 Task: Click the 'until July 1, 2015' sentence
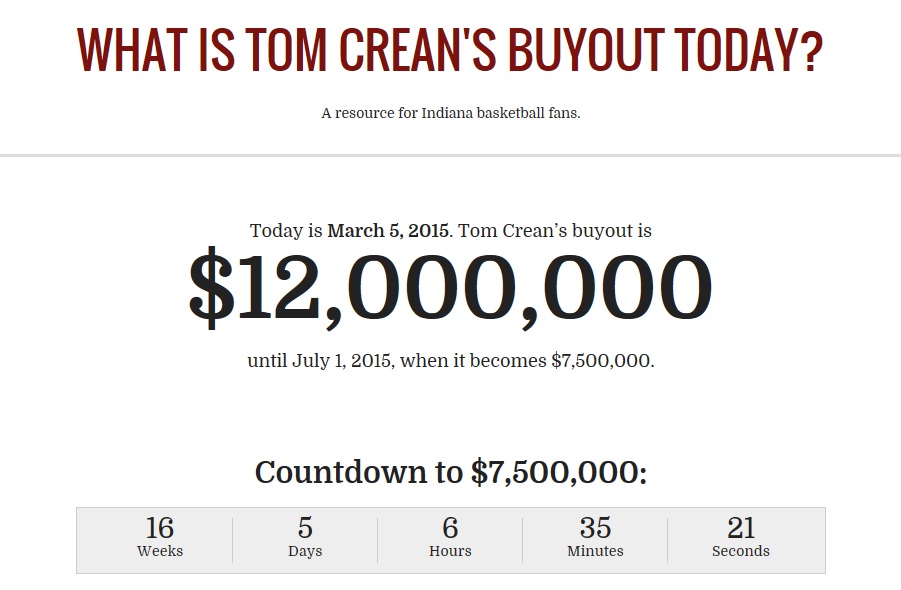pyautogui.click(x=450, y=361)
